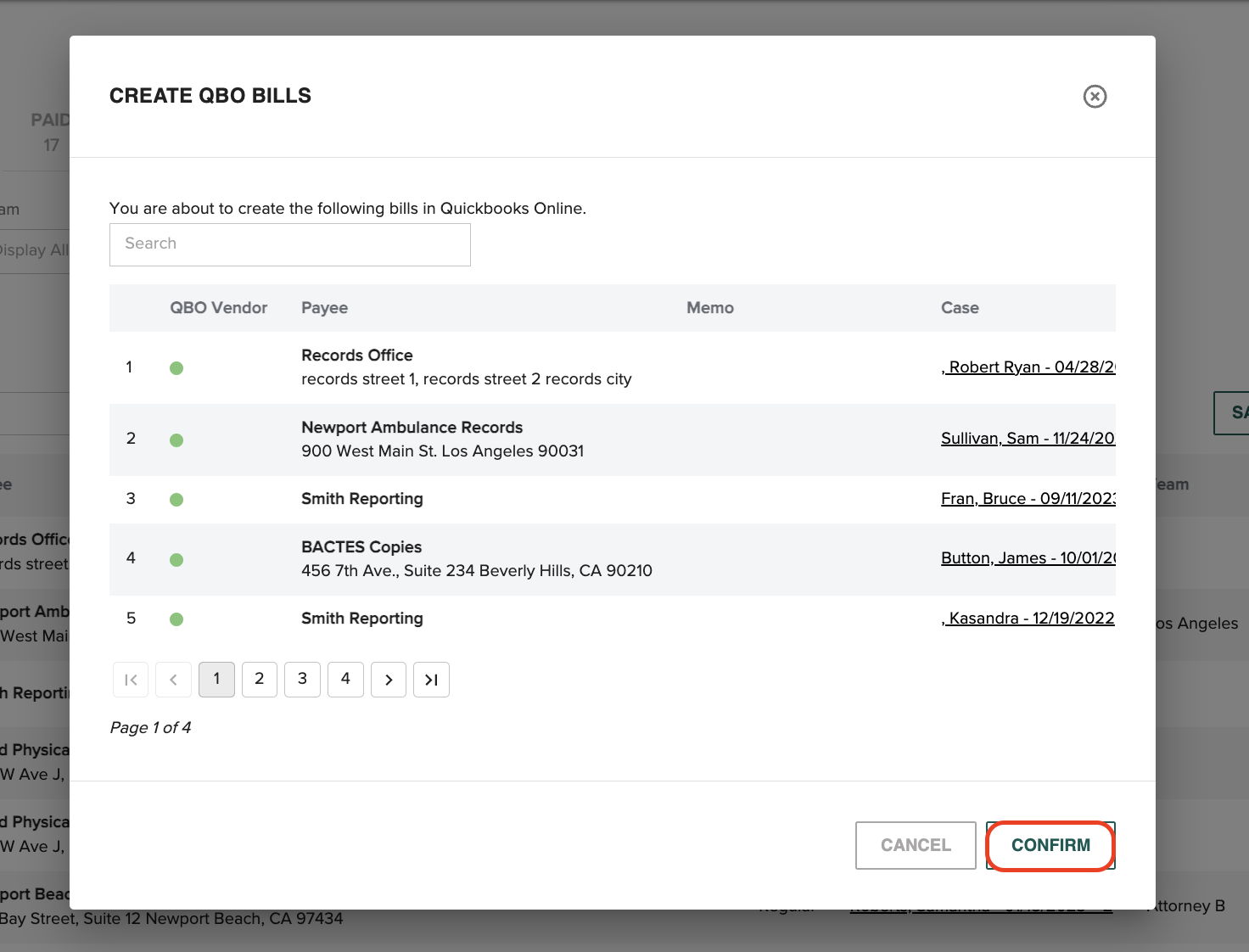Cancel creating QBO bills
The width and height of the screenshot is (1249, 952).
(916, 845)
